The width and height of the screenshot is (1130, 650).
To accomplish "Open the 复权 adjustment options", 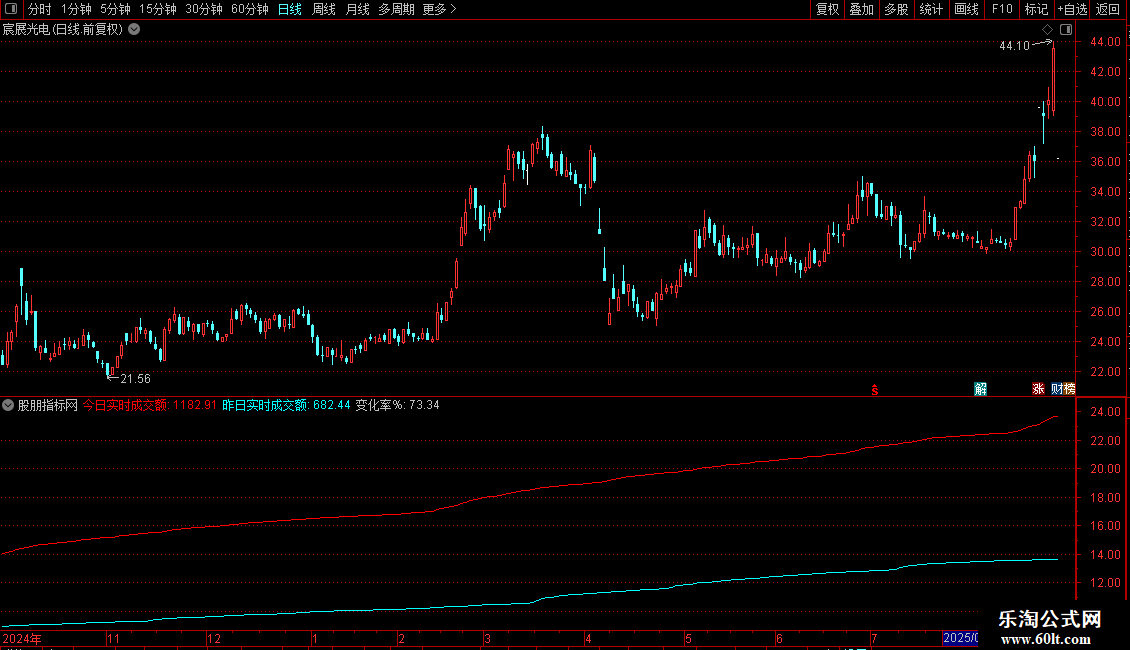I will pos(827,9).
